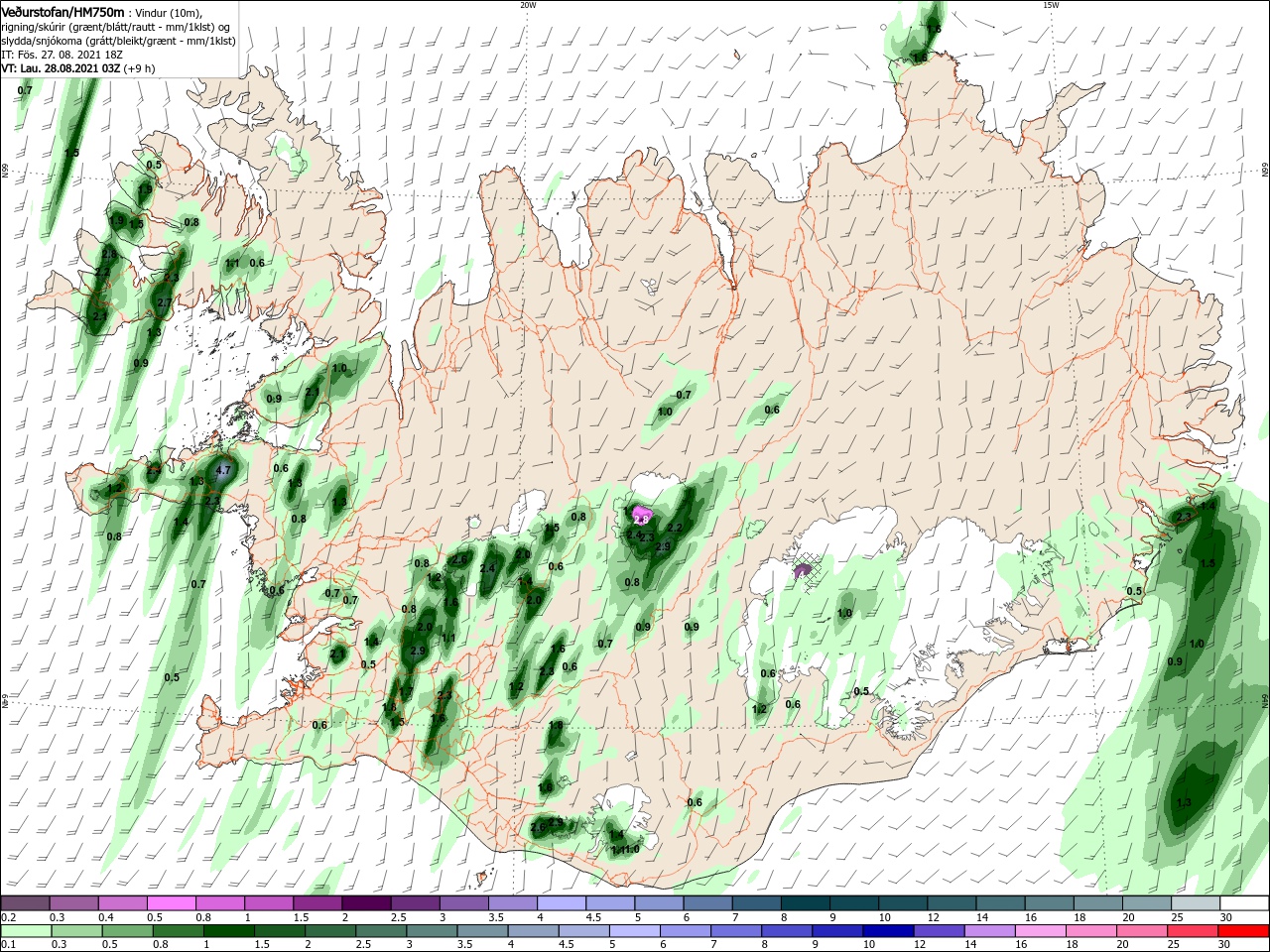Click the 0.2 label on the snow legend
This screenshot has width=1270, height=952.
(9, 917)
